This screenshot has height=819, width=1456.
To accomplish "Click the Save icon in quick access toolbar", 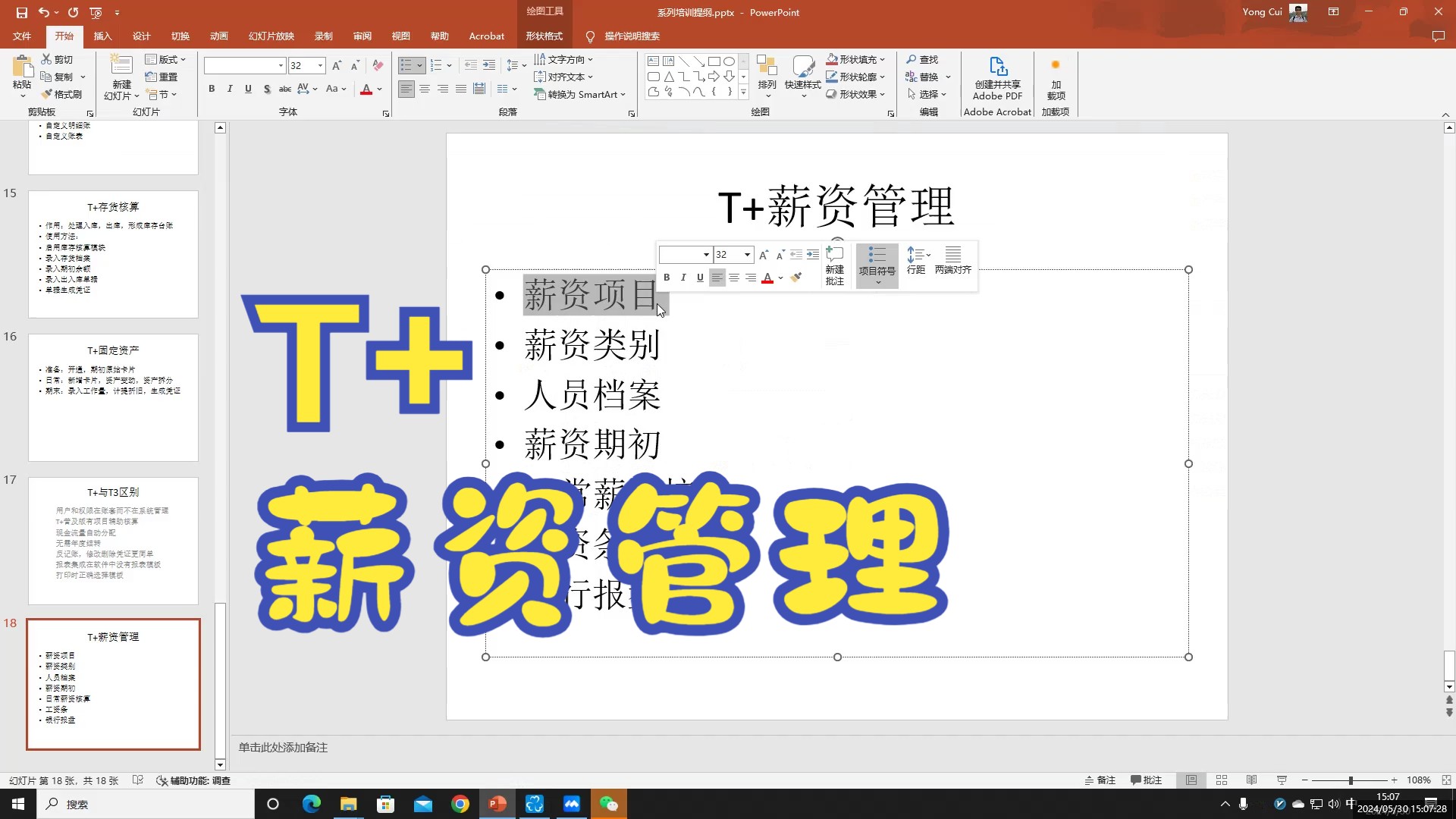I will coord(21,12).
